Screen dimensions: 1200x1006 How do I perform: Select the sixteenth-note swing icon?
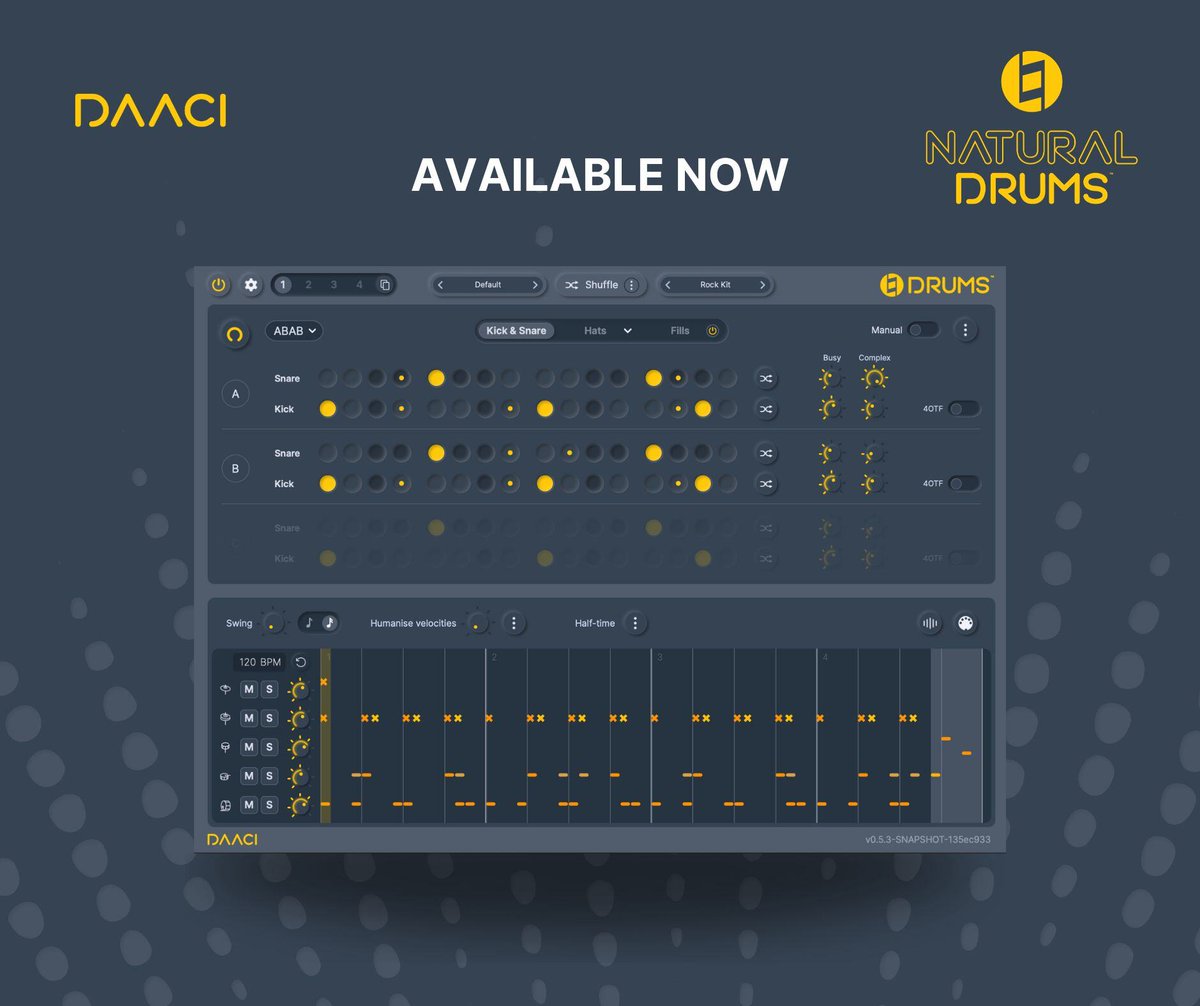coord(329,623)
